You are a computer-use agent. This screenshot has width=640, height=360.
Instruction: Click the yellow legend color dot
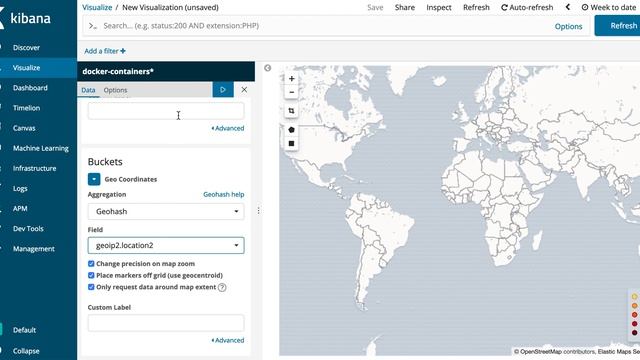click(x=634, y=297)
